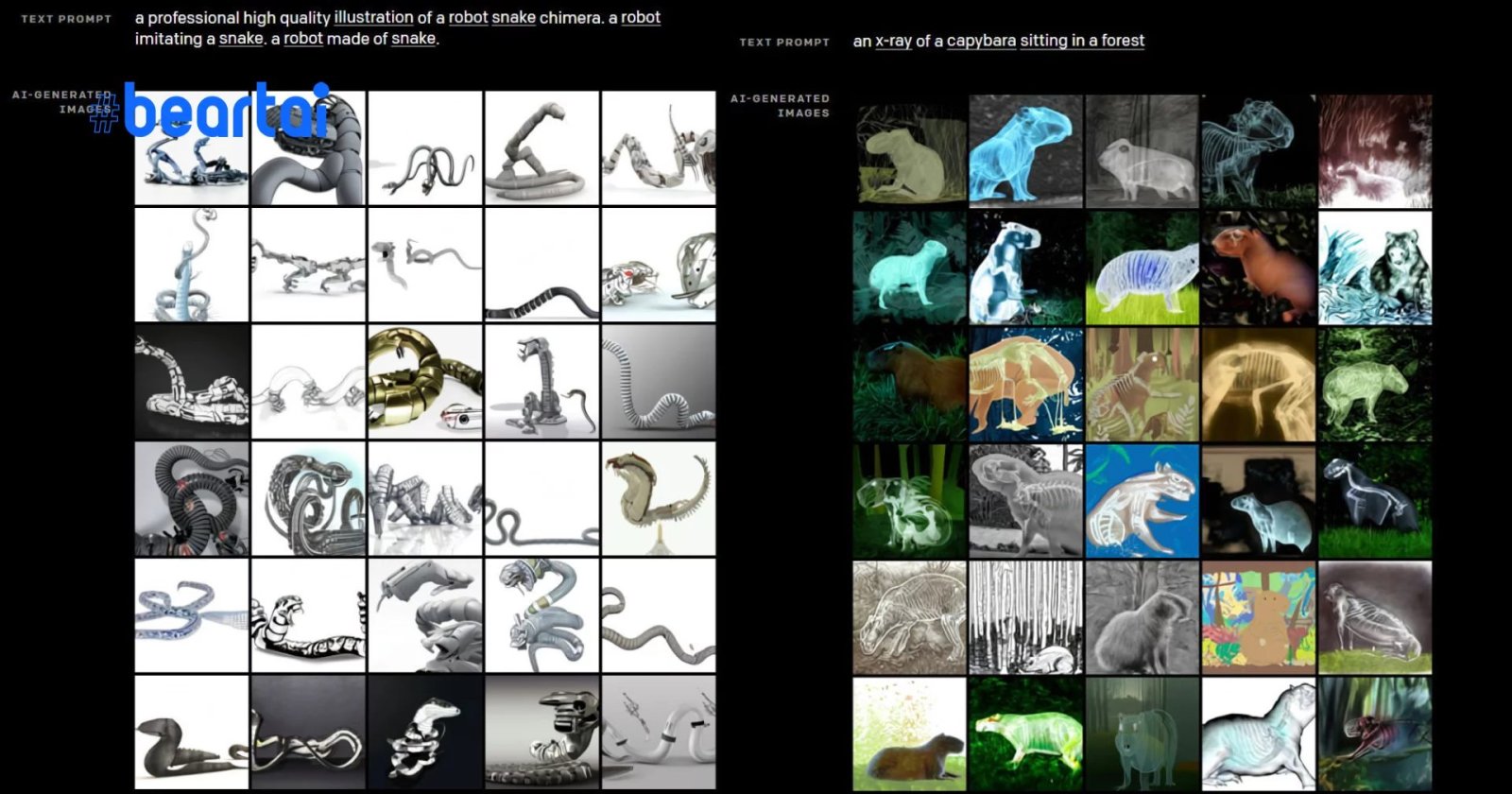Viewport: 1512px width, 794px height.
Task: Open the black-and-white striped tree trunks image
Action: tap(1025, 617)
